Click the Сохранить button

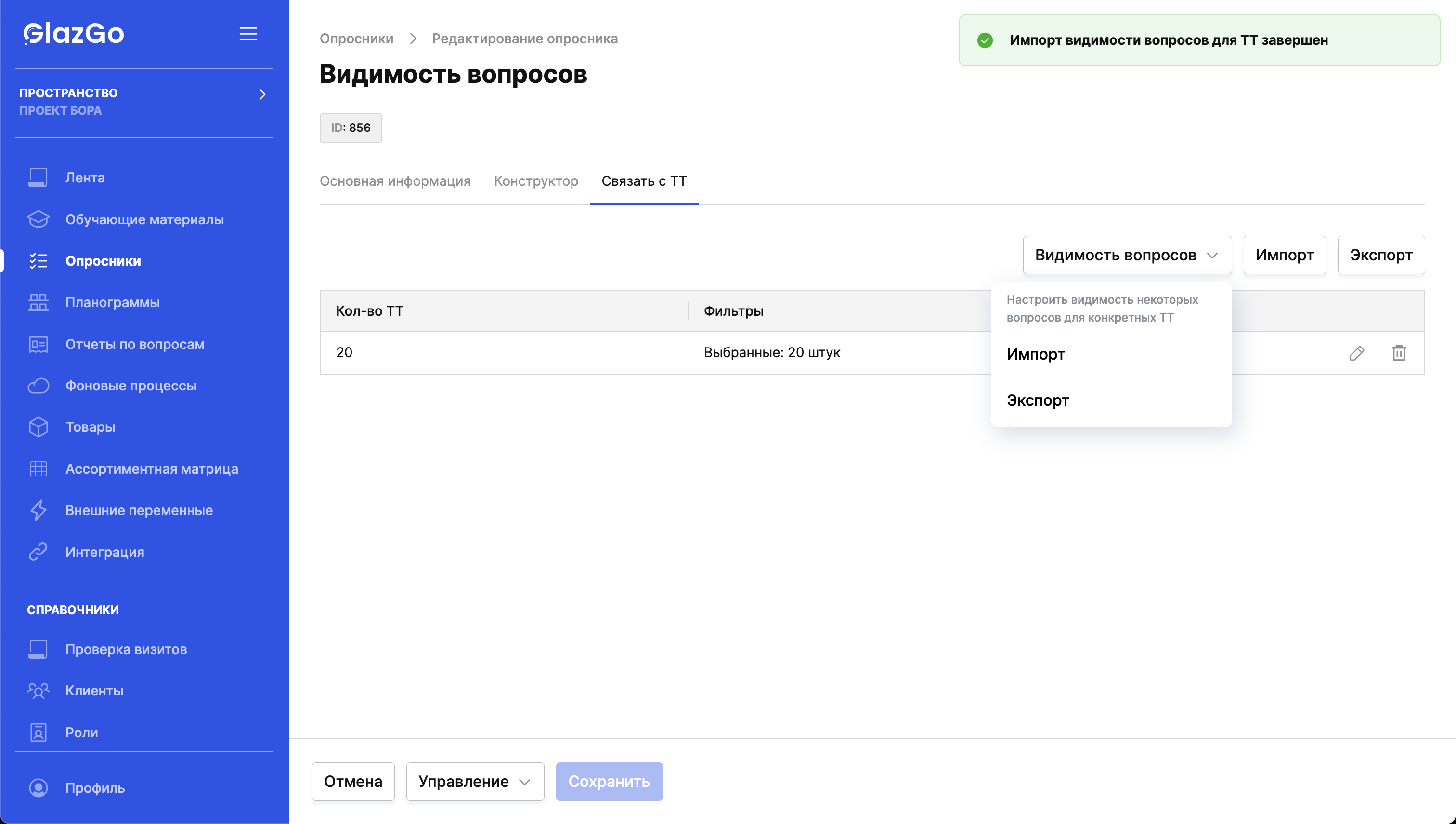(x=609, y=782)
